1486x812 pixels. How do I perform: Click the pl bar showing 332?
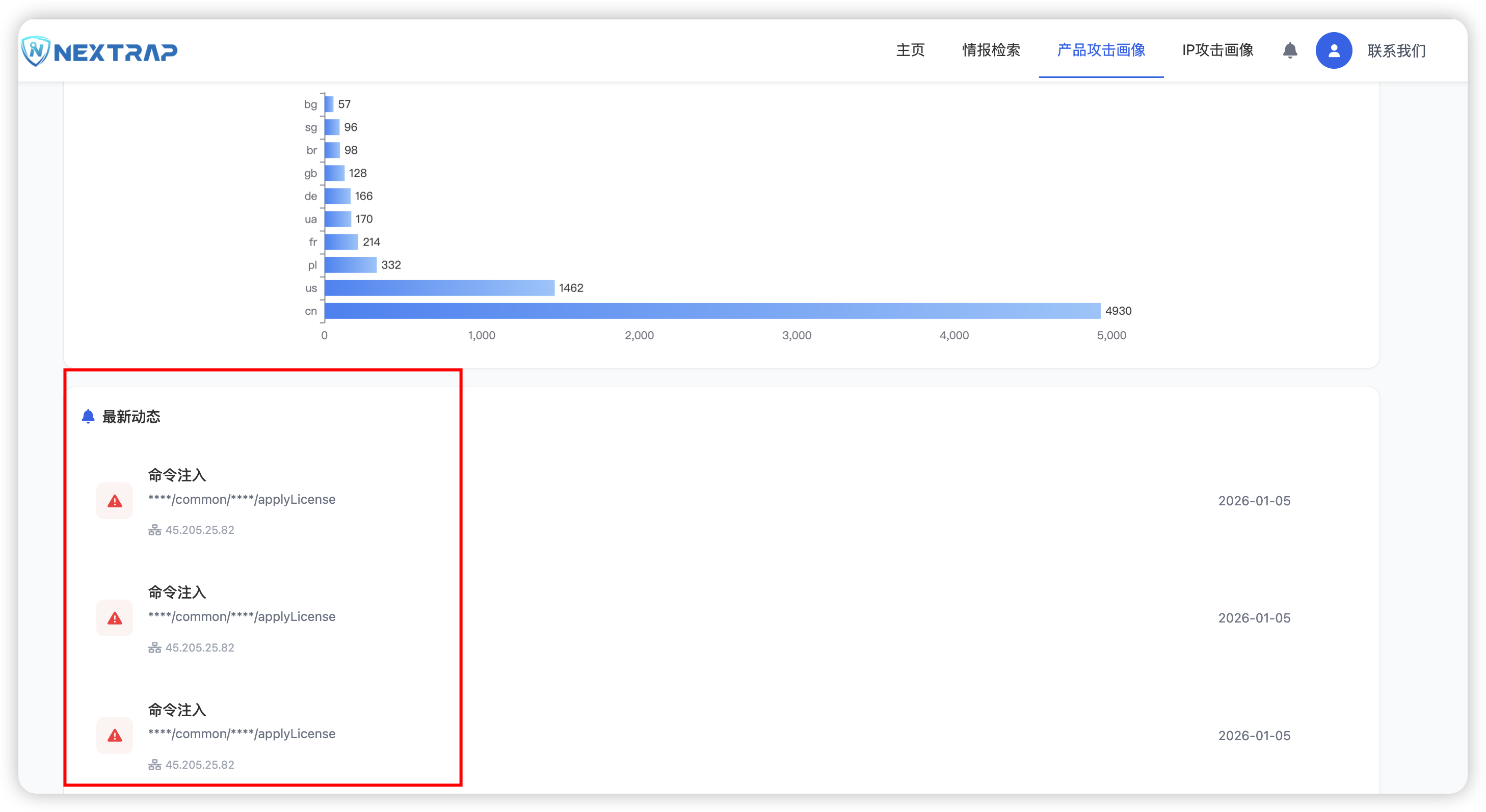(351, 265)
